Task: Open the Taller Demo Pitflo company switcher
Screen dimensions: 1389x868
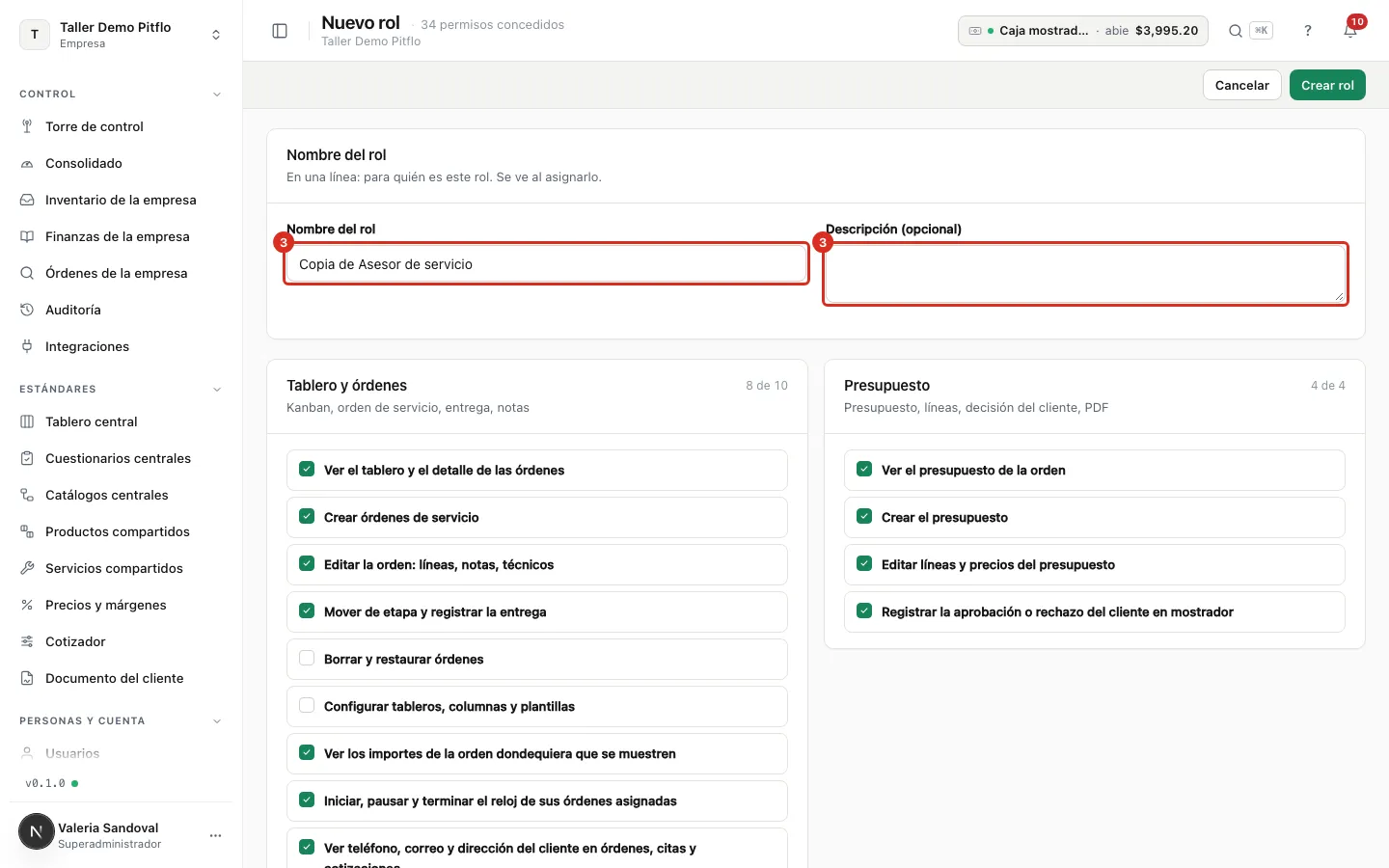Action: coord(122,35)
